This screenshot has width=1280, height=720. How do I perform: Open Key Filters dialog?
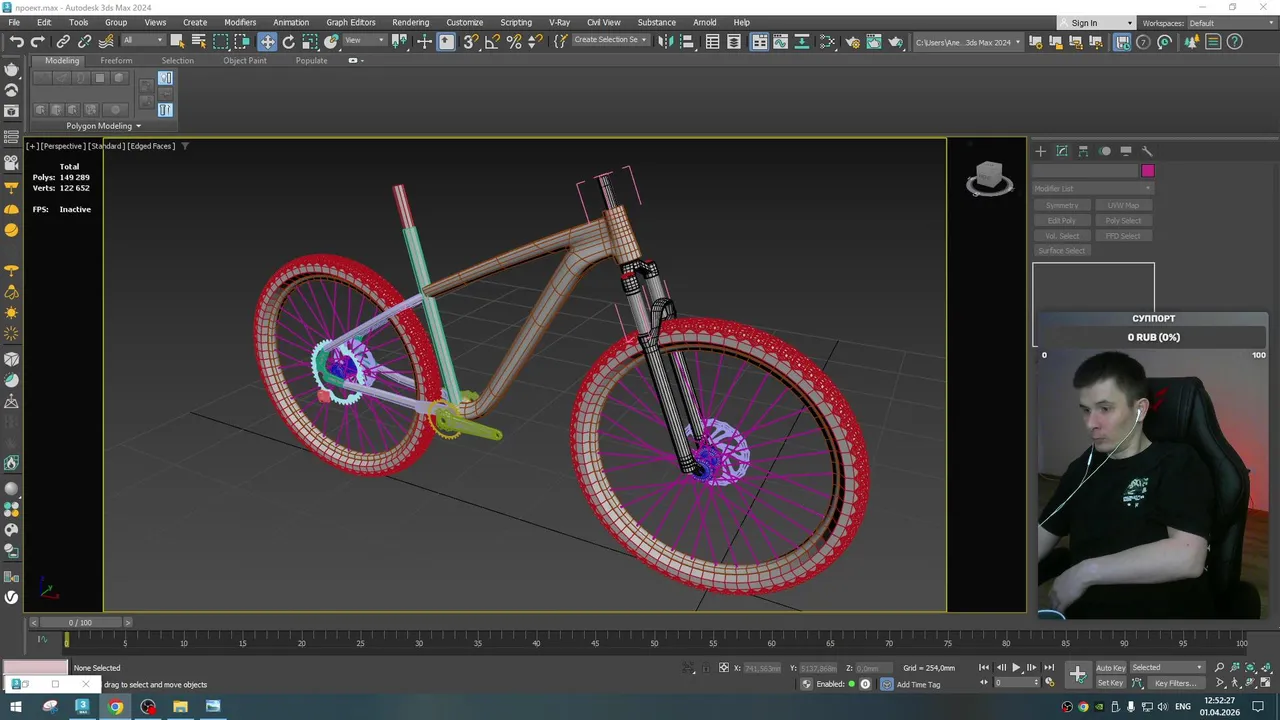pos(1175,683)
